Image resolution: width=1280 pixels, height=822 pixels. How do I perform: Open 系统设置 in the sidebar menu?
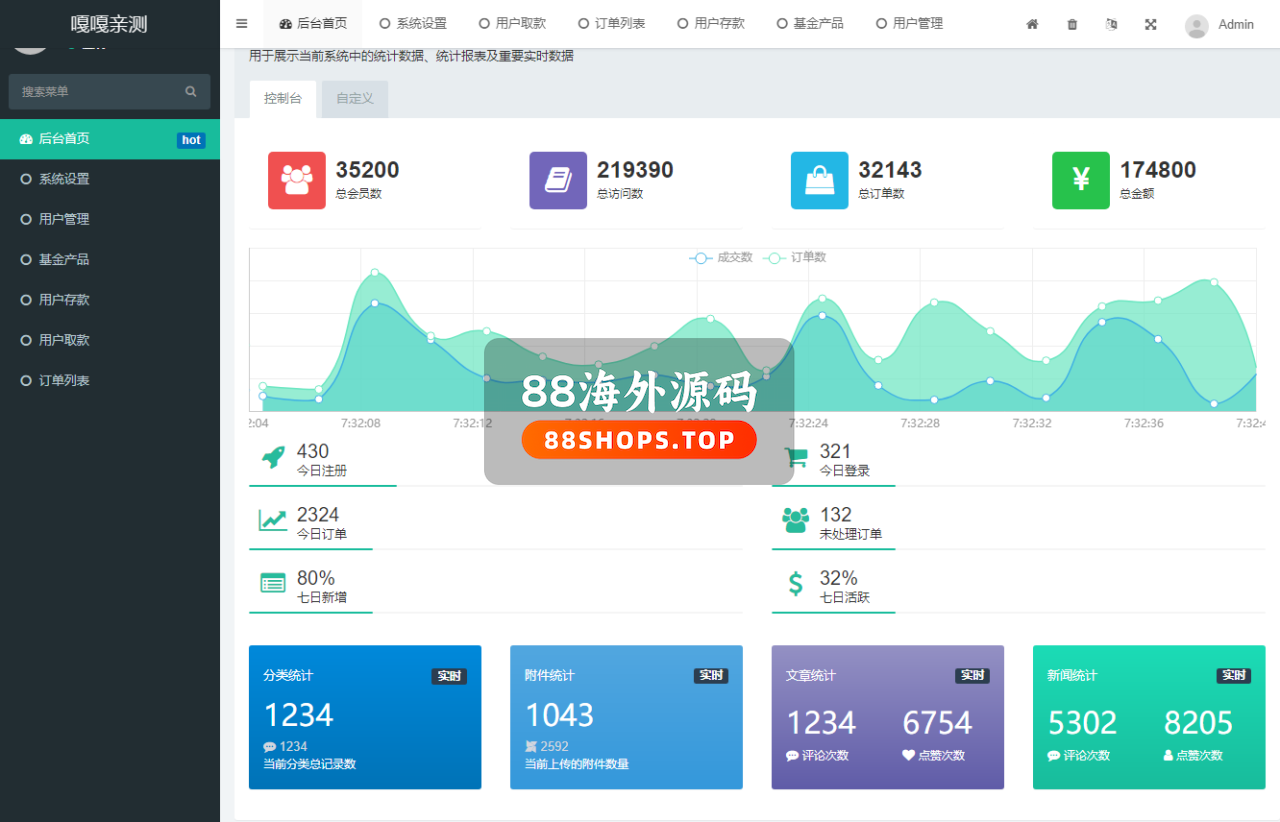(x=64, y=179)
